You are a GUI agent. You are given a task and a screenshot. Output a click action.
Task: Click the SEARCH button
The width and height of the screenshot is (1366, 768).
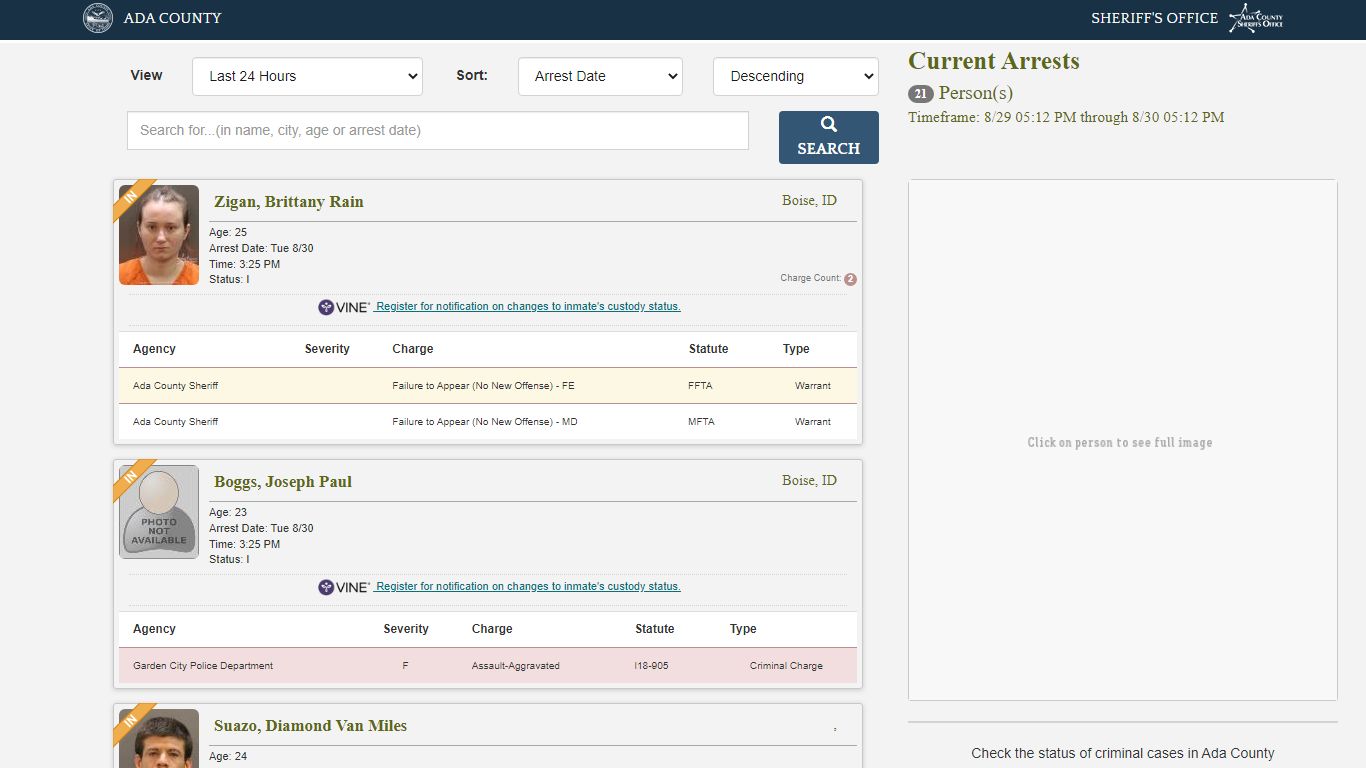829,137
